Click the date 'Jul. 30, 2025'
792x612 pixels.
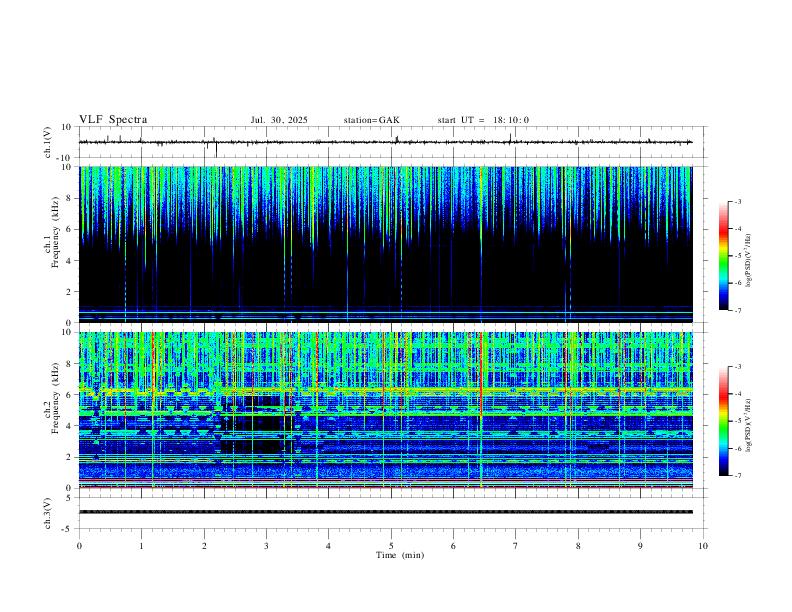pos(279,120)
